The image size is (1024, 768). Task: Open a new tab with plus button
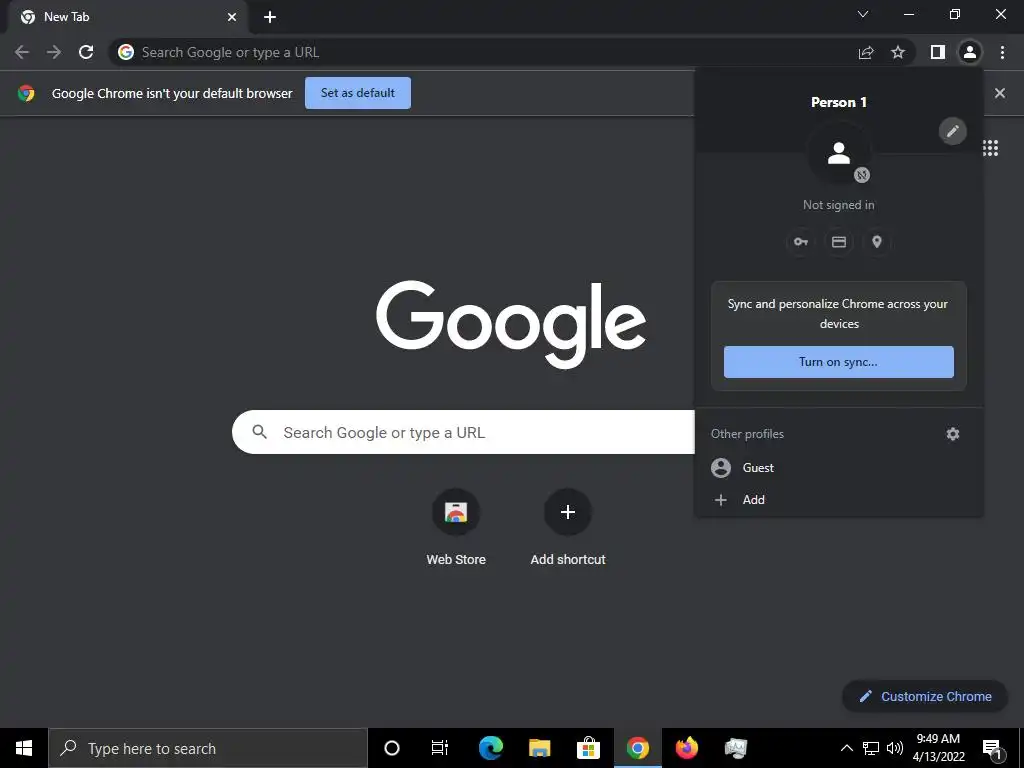(270, 17)
